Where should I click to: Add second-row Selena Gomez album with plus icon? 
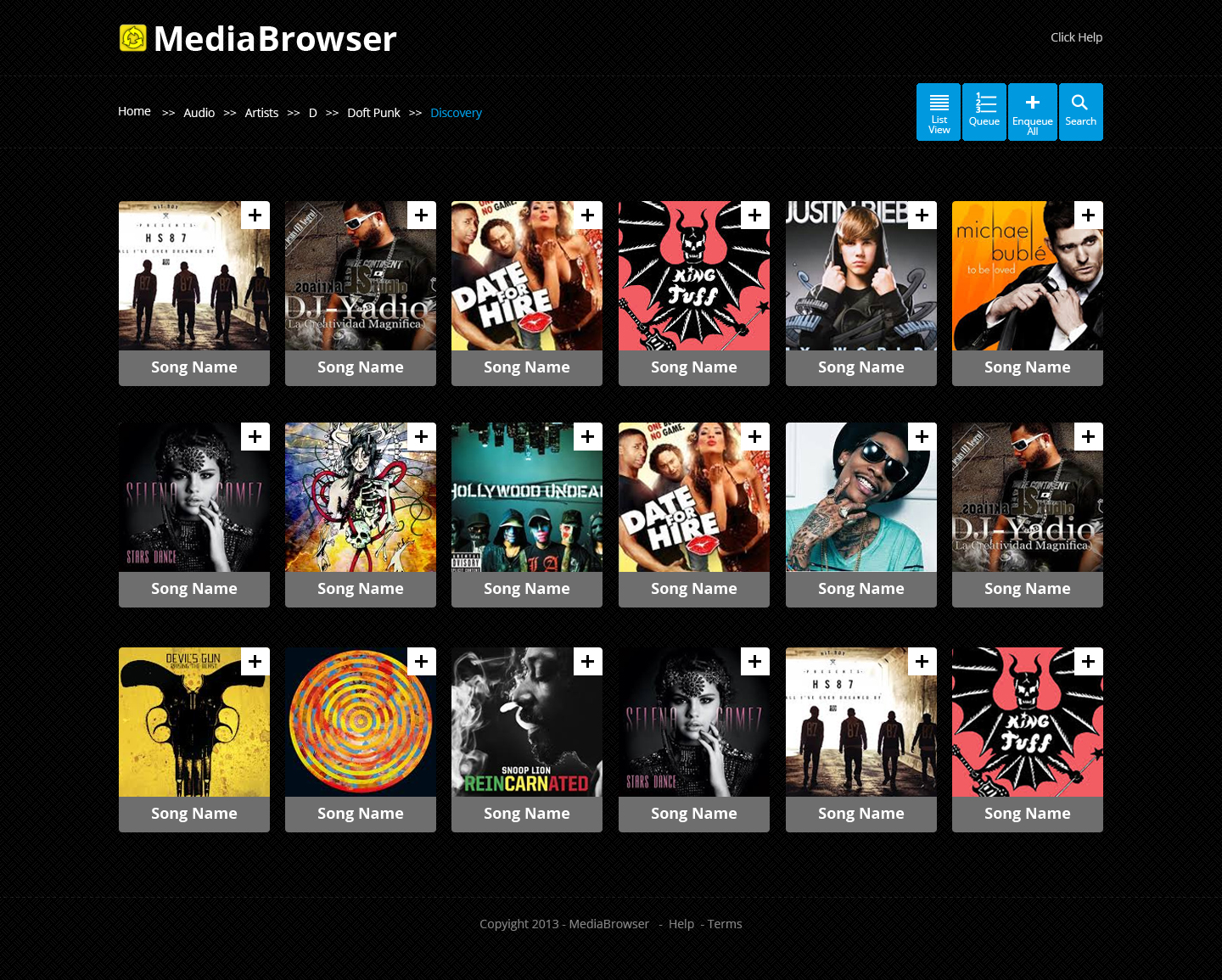[x=255, y=436]
